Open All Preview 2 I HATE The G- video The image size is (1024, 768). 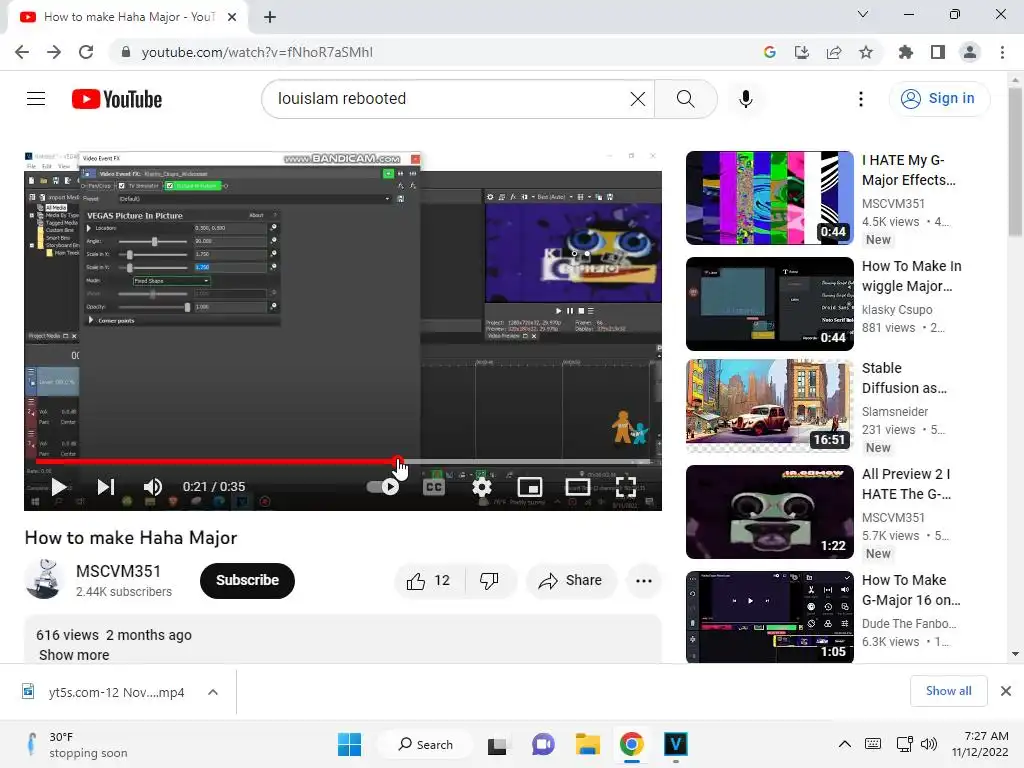[769, 512]
